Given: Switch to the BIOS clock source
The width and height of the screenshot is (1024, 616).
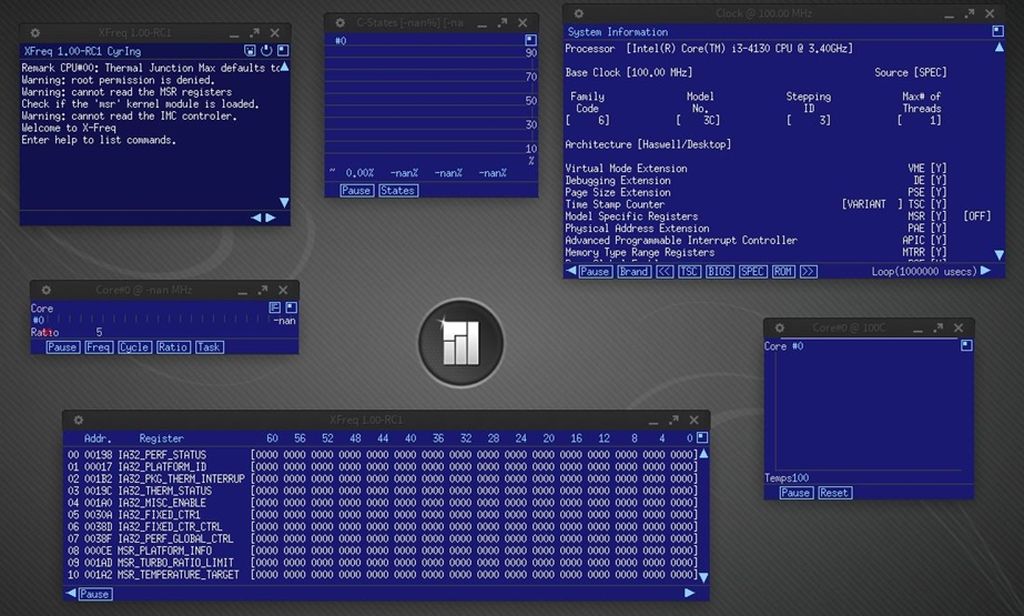Looking at the screenshot, I should (x=719, y=271).
